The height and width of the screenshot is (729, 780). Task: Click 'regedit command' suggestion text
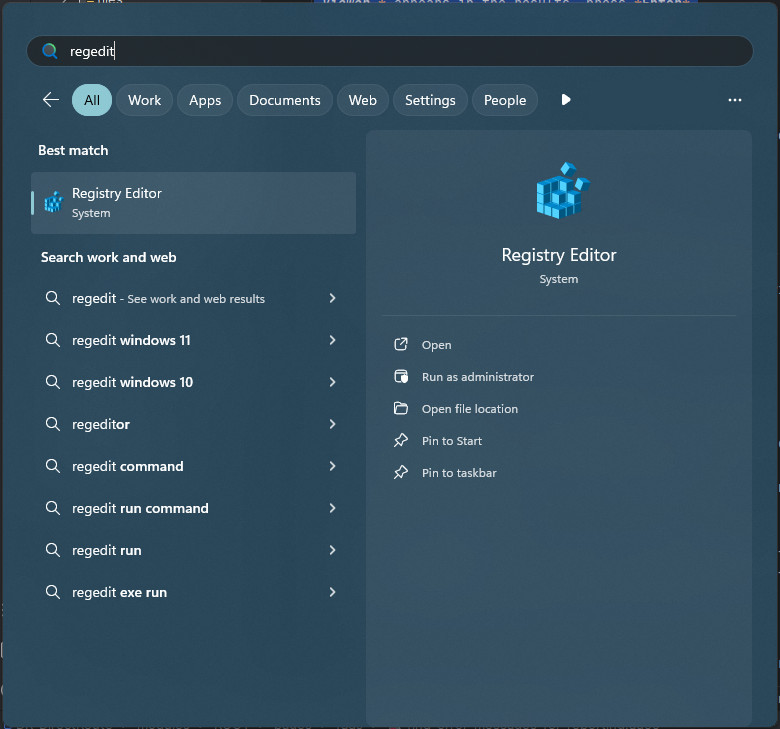coord(128,466)
